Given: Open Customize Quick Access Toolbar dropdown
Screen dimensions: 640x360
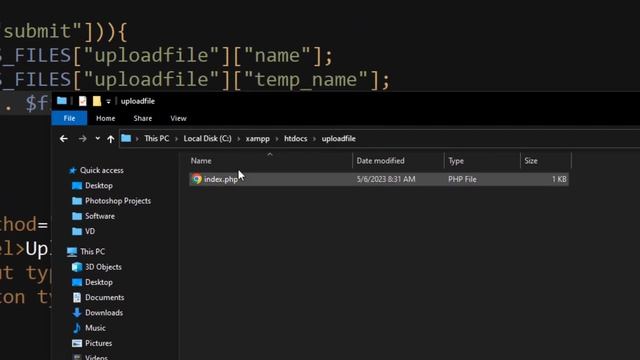Looking at the screenshot, I should pyautogui.click(x=108, y=101).
